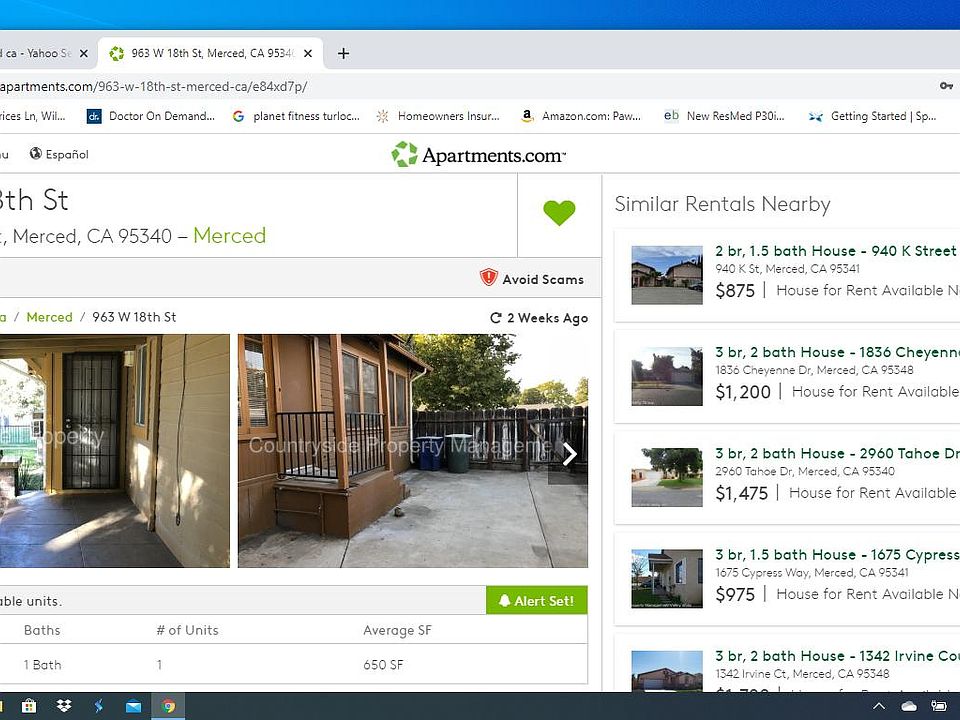Open a new browser tab with plus button
The height and width of the screenshot is (720, 960).
[343, 53]
